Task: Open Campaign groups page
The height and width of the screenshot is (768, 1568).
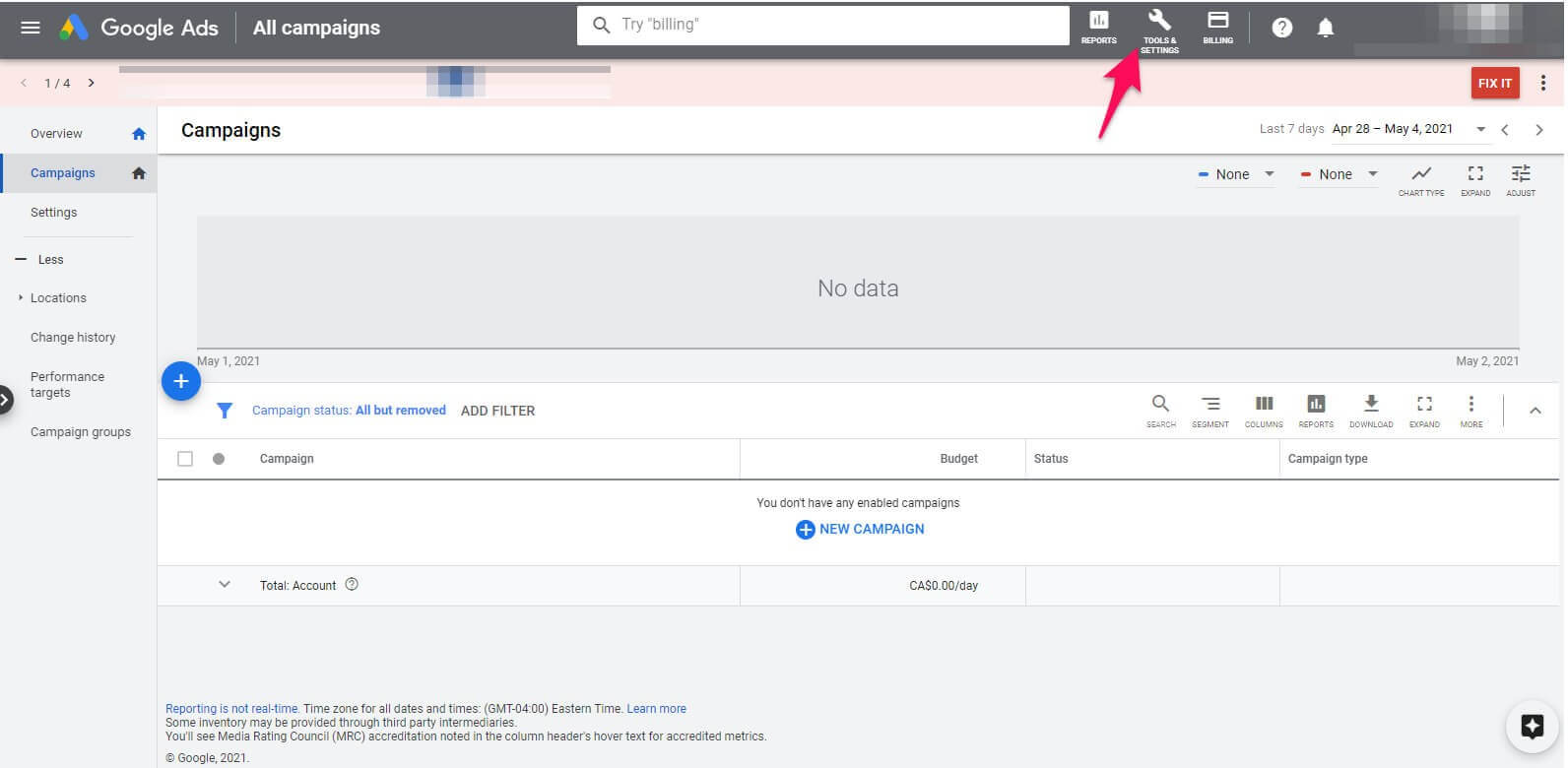Action: click(81, 431)
